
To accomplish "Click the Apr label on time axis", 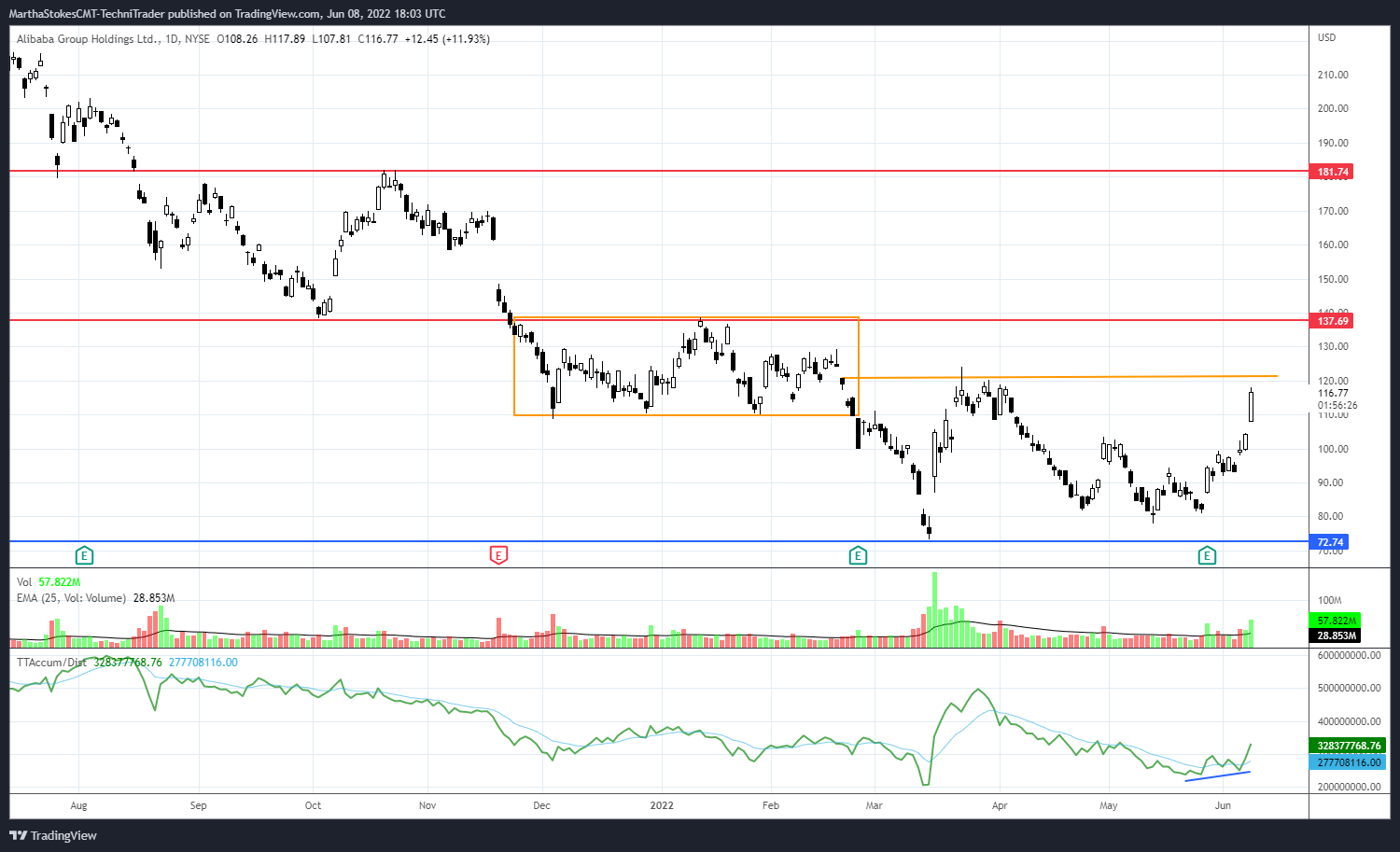I will [1000, 805].
